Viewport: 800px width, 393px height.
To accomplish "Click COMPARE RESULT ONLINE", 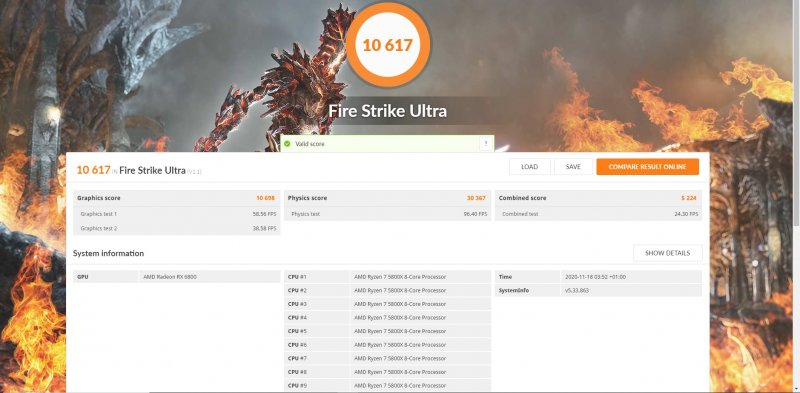I will (647, 167).
